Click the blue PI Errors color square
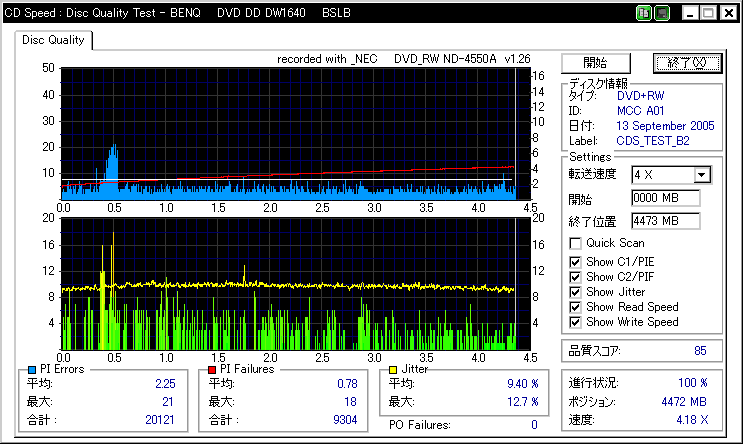This screenshot has height=444, width=743. pos(32,369)
